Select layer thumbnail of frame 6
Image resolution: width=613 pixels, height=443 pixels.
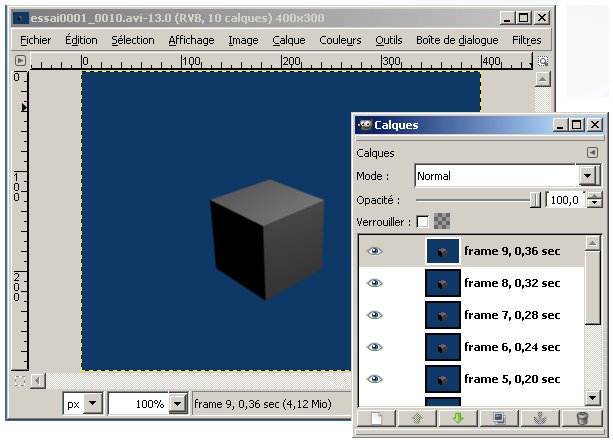[x=443, y=347]
